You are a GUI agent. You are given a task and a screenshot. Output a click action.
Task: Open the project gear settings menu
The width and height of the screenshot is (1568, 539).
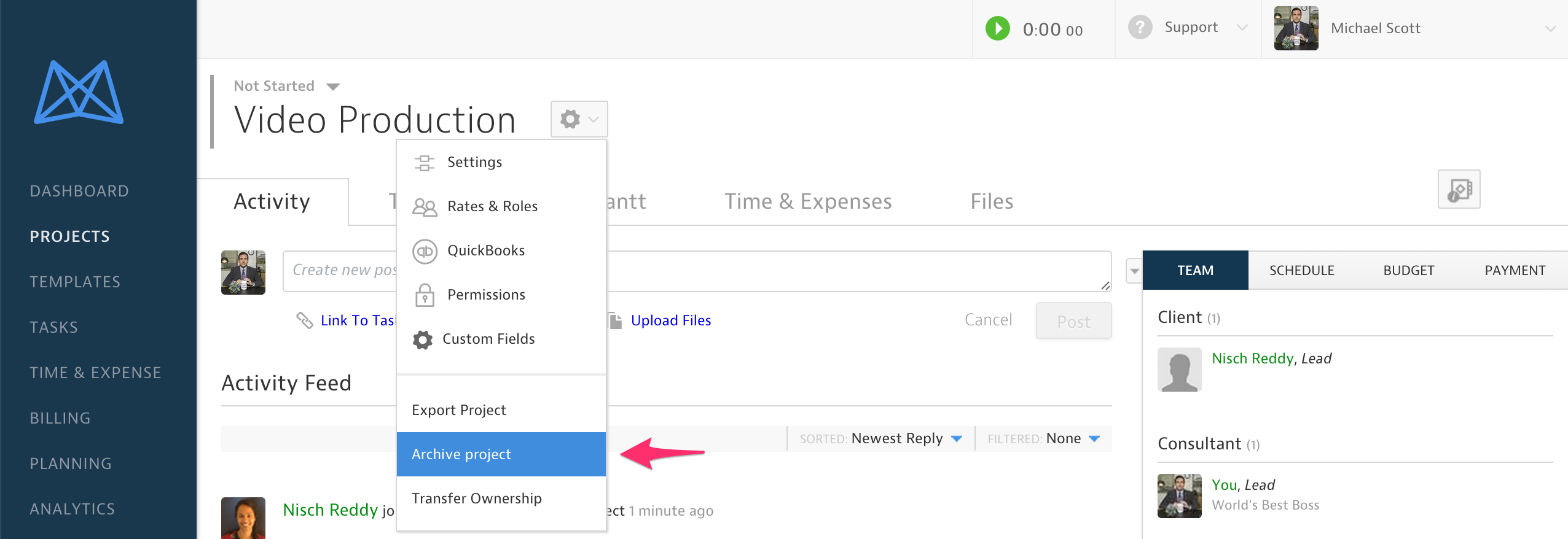[578, 119]
